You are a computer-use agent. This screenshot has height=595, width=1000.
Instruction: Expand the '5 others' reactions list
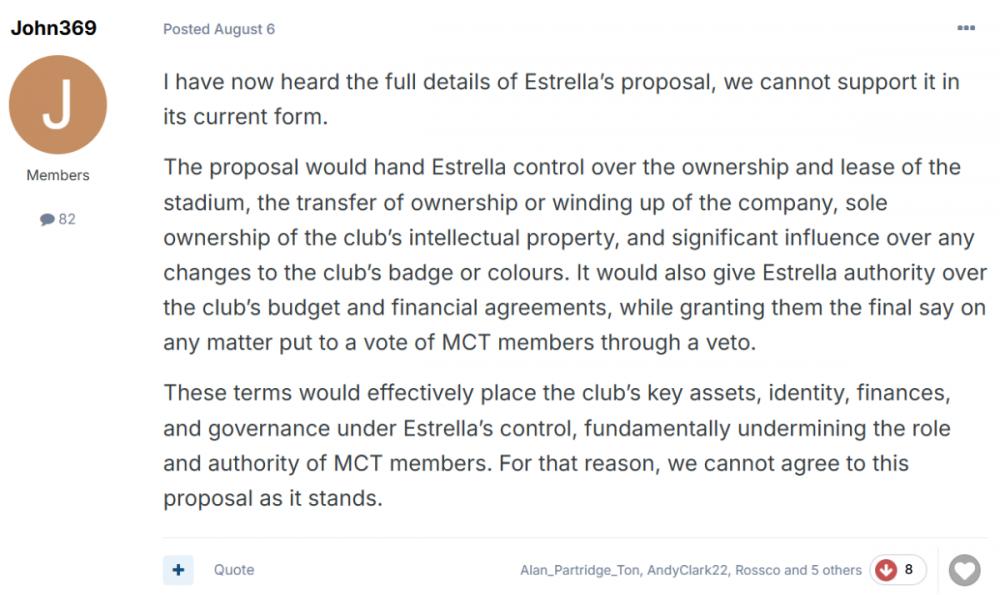pos(836,570)
